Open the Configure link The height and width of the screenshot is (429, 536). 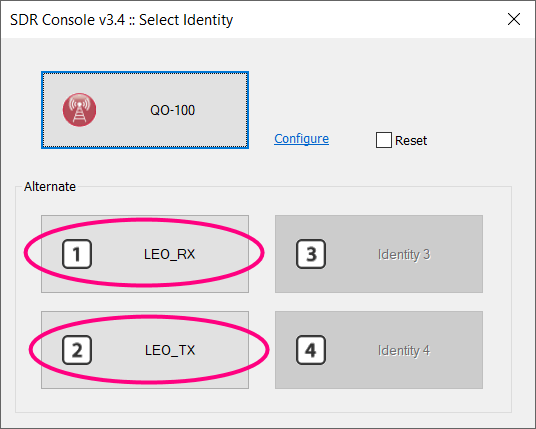(302, 139)
